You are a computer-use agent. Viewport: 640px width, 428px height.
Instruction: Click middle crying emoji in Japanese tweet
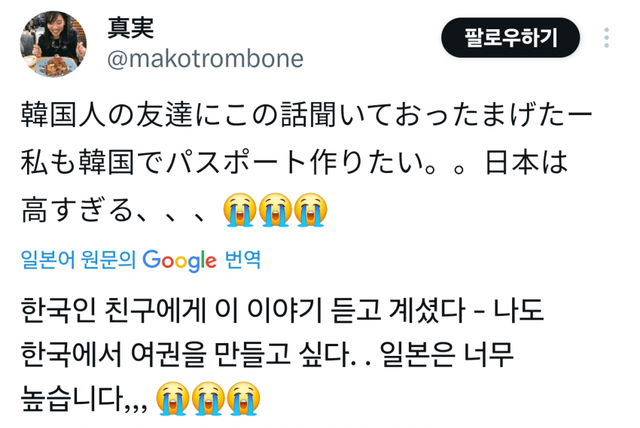click(x=275, y=210)
